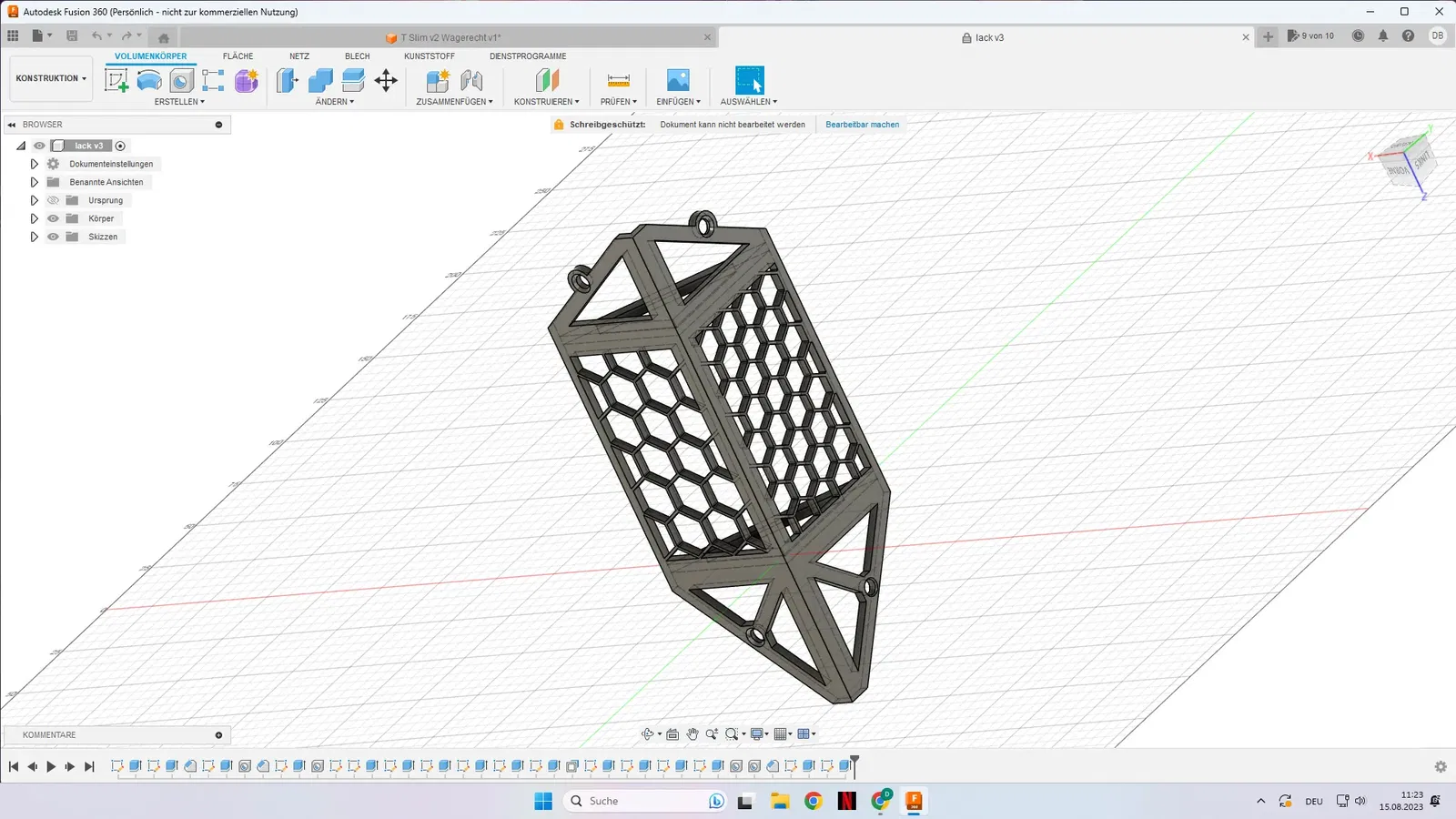Viewport: 1456px width, 819px height.
Task: Click the Measure ruler icon
Action: [x=618, y=80]
